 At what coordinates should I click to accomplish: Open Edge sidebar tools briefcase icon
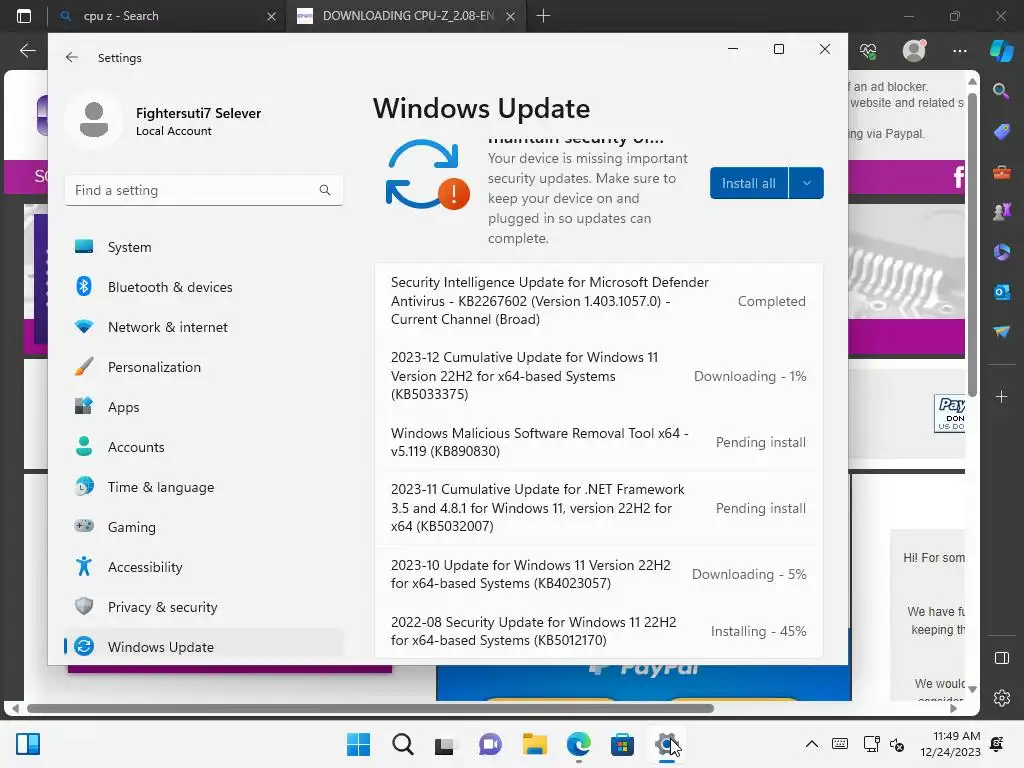1001,172
